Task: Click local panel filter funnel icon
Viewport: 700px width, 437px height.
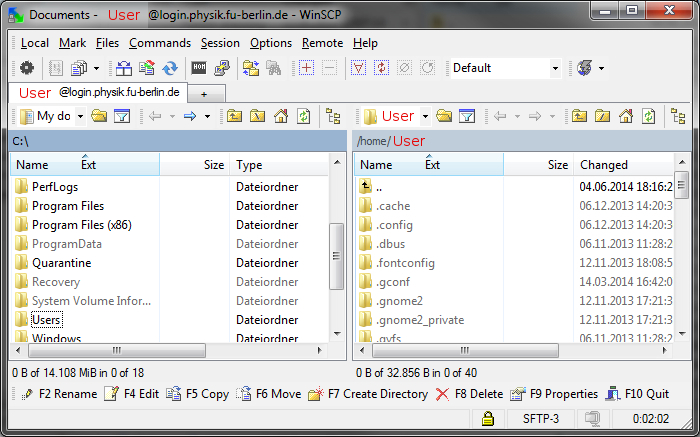Action: pyautogui.click(x=122, y=117)
